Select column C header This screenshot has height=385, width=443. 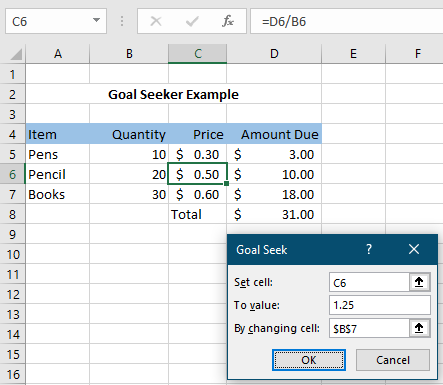click(x=198, y=54)
